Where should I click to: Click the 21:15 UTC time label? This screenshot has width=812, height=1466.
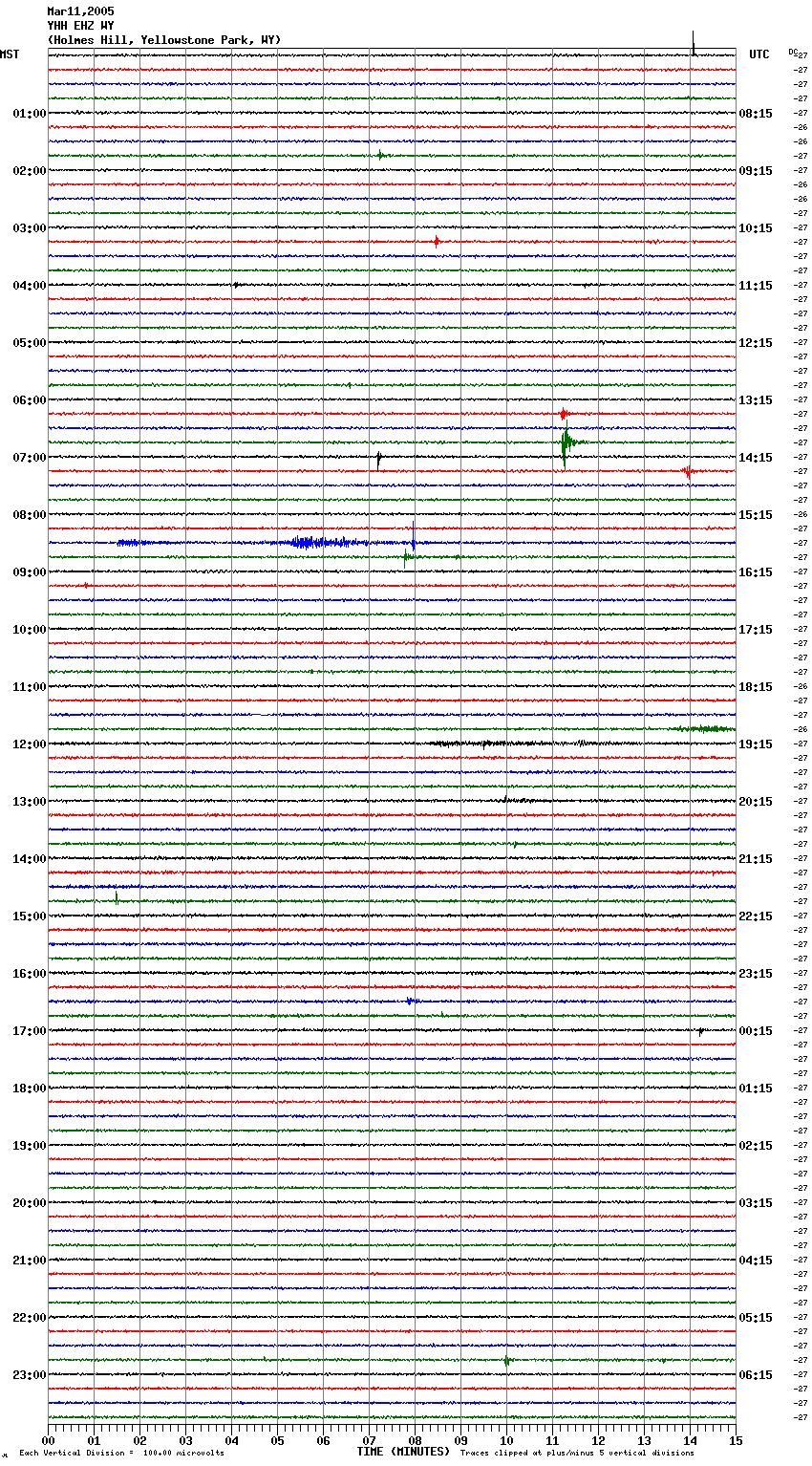tap(756, 859)
